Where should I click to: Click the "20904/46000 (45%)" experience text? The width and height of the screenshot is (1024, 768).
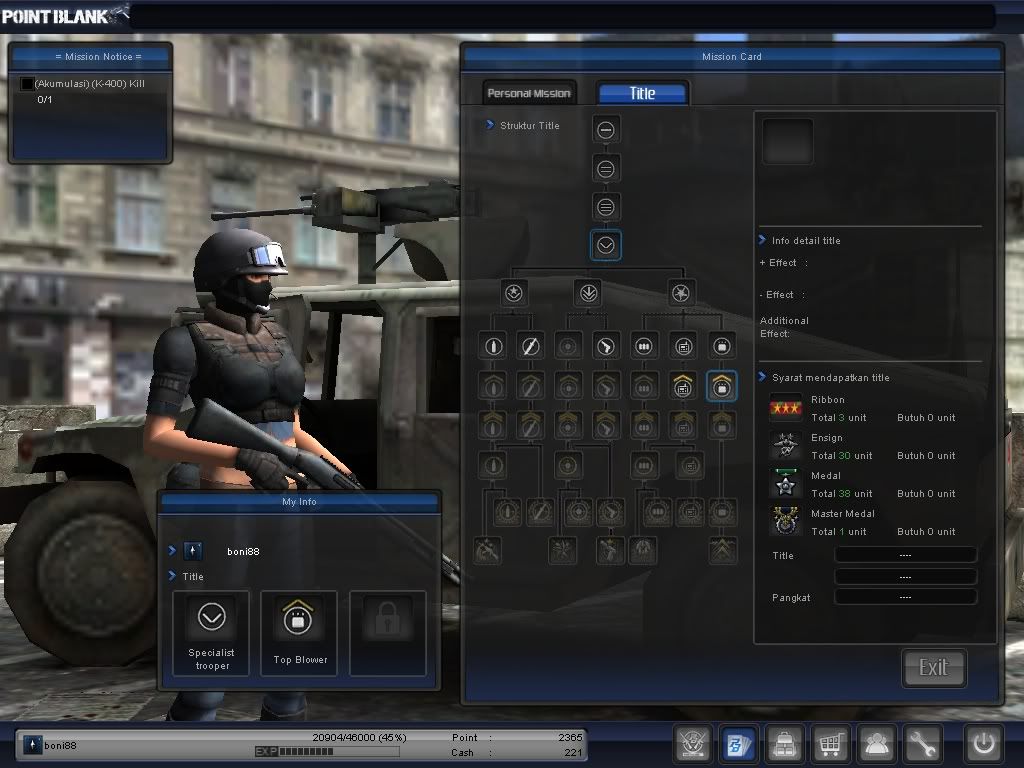click(x=359, y=737)
